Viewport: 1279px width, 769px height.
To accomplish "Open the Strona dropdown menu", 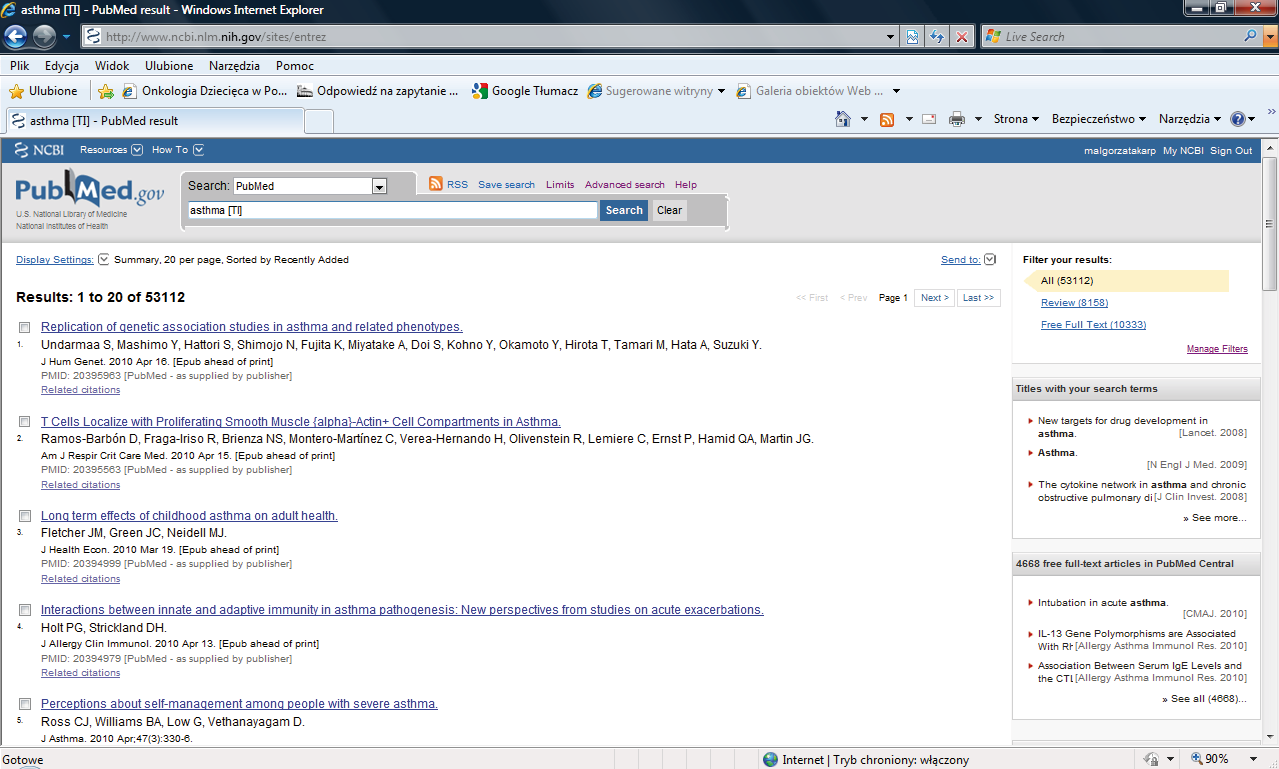I will point(1017,119).
